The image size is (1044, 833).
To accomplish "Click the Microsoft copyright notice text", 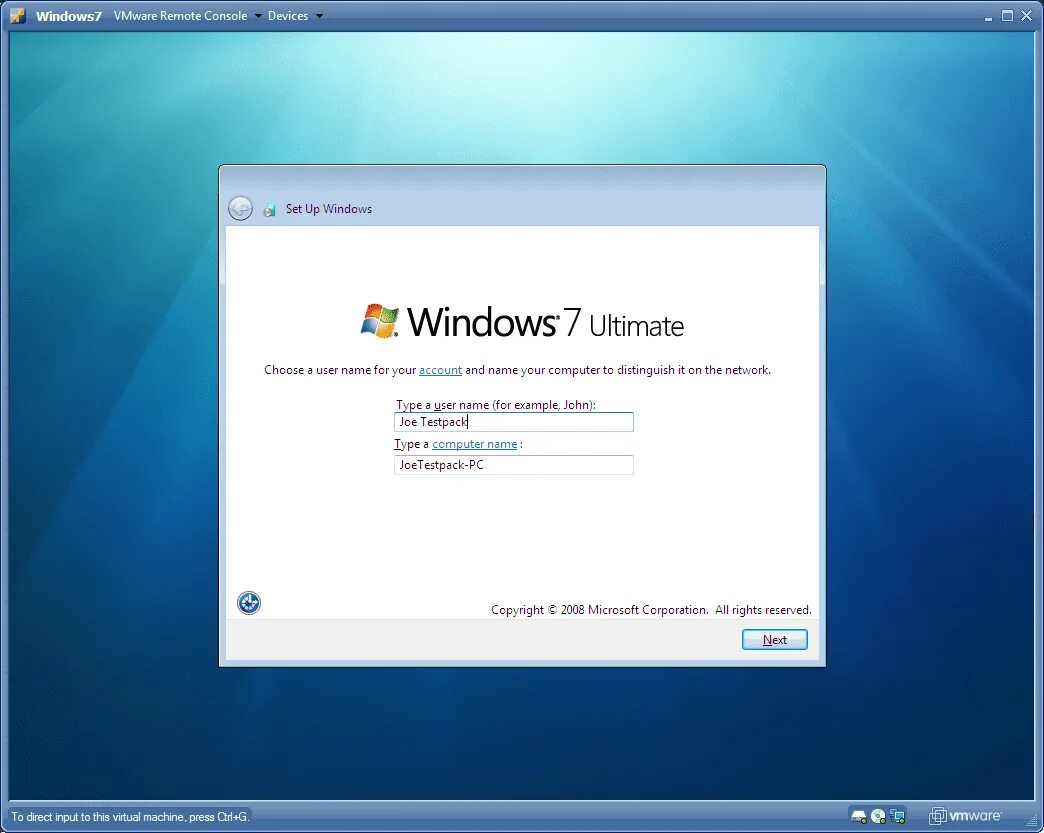I will (x=651, y=609).
